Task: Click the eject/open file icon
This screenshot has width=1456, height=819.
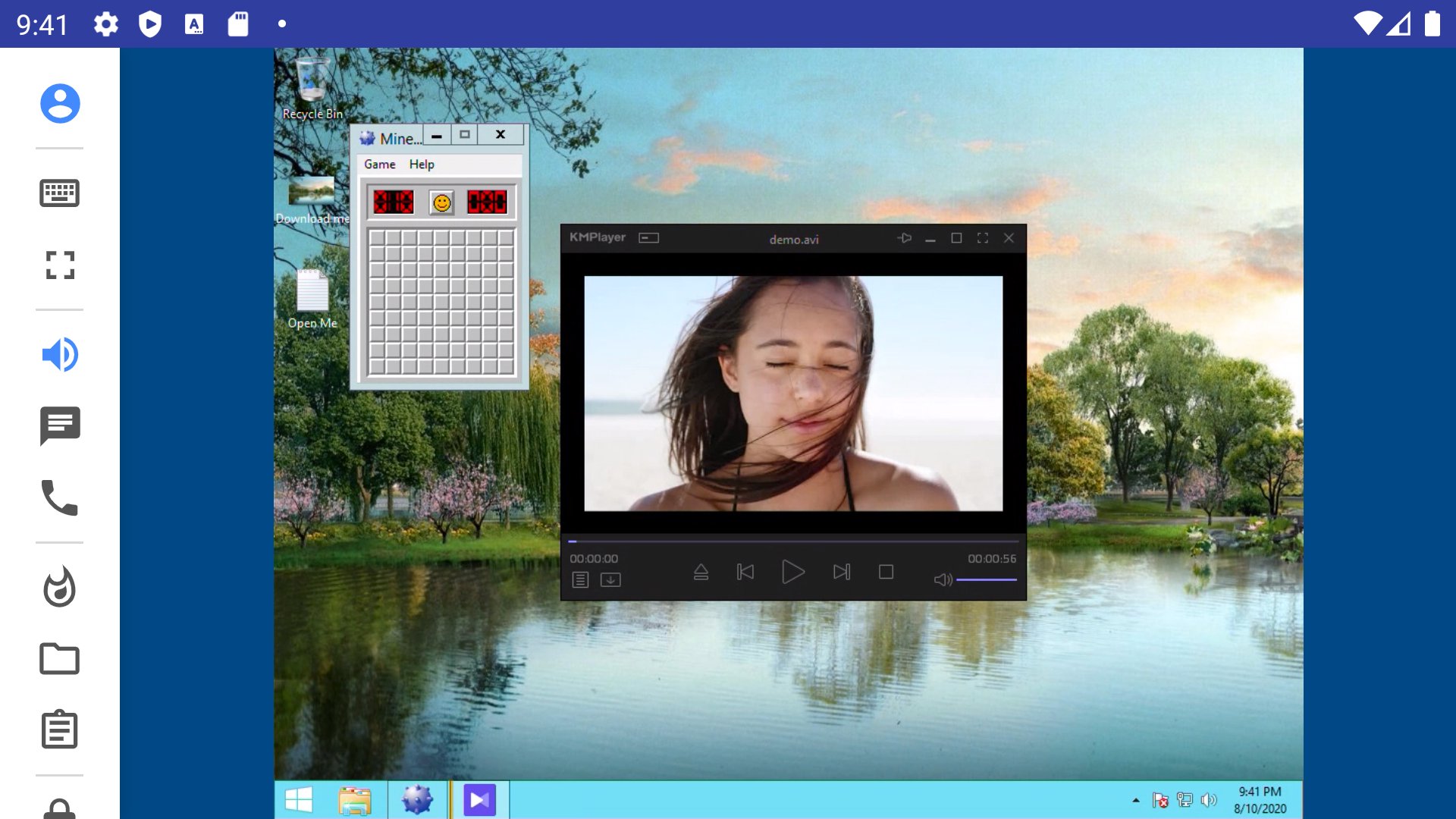Action: [701, 572]
